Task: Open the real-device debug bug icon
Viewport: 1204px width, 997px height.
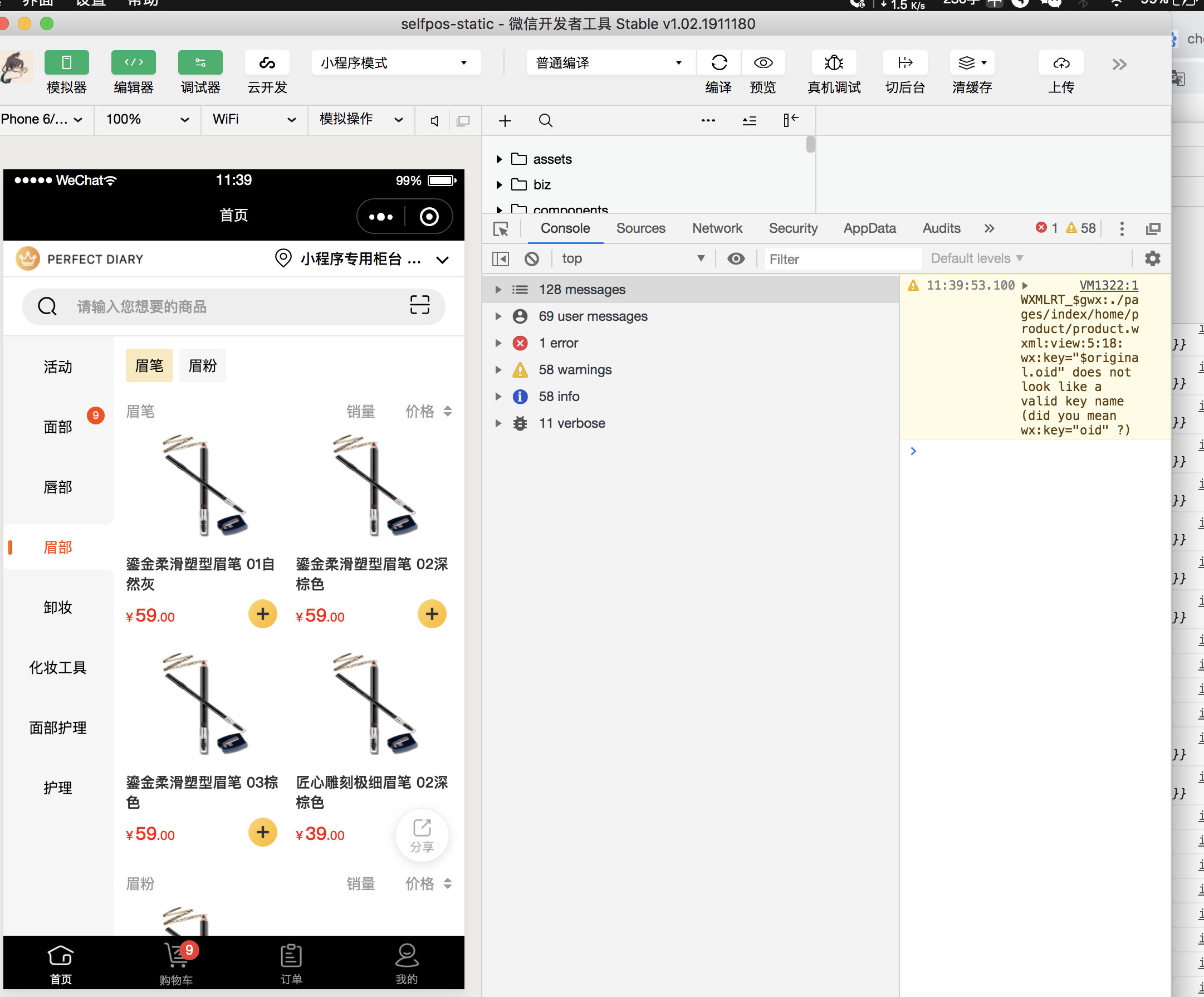Action: (x=833, y=62)
